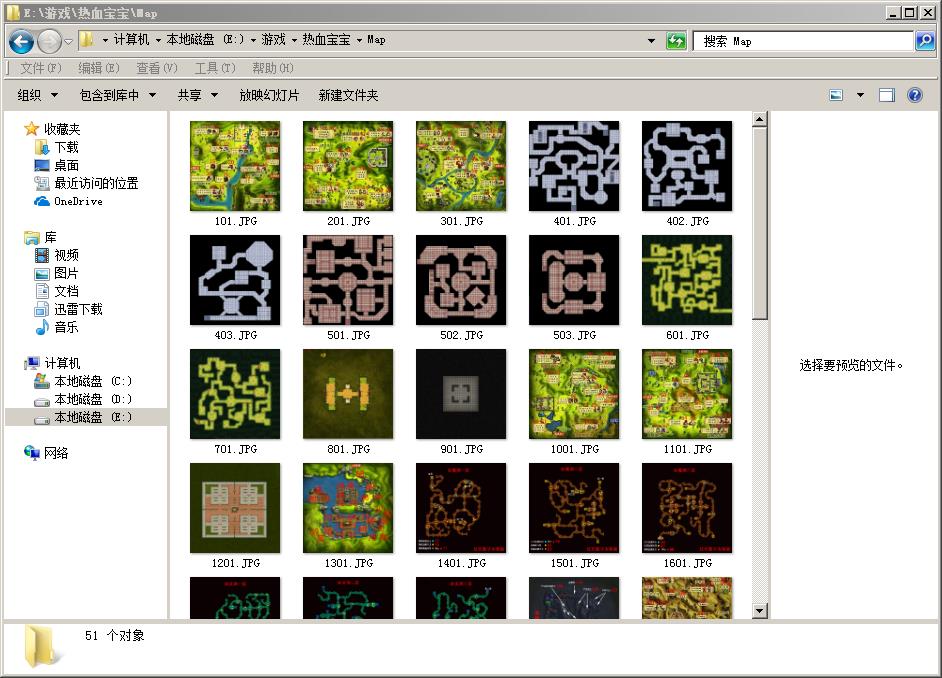This screenshot has height=678, width=942.
Task: Click the help question mark icon
Action: click(x=914, y=95)
